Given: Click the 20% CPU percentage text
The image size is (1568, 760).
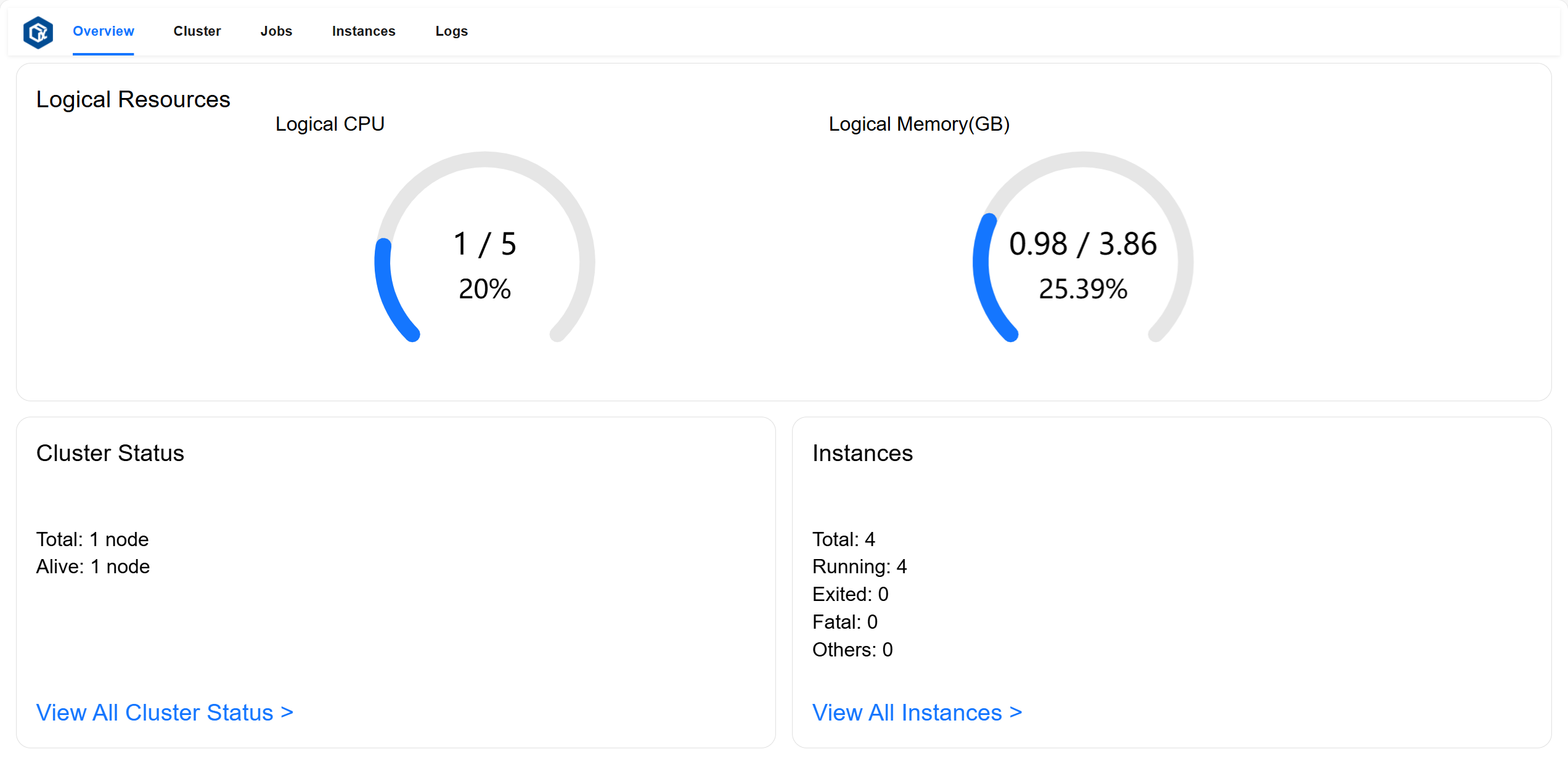Looking at the screenshot, I should [x=484, y=289].
